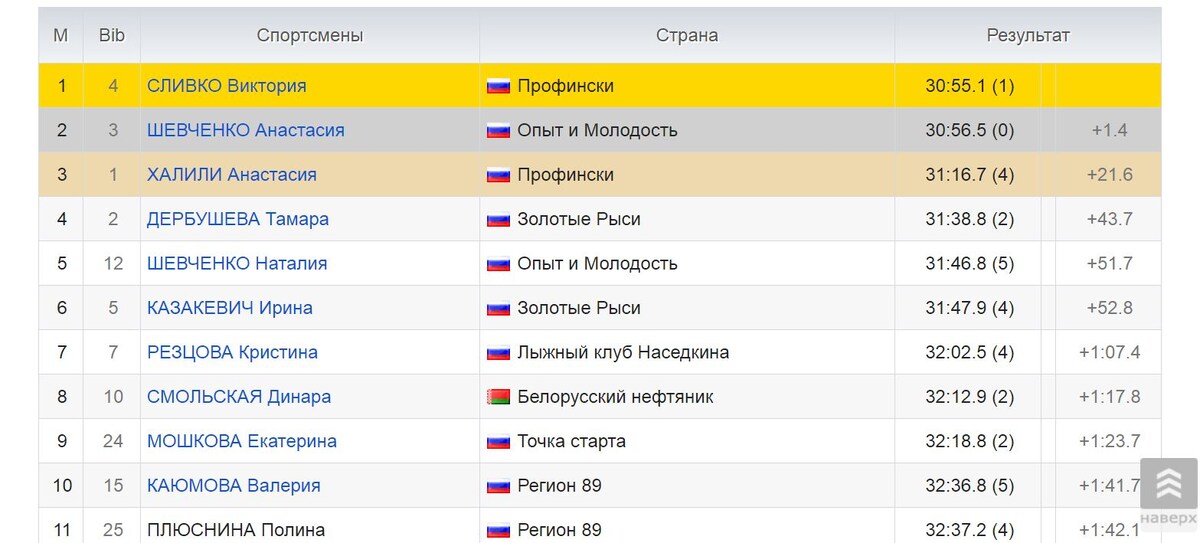Viewport: 1200px width, 543px height.
Task: Click the flag icon beside Точка старта
Action: click(x=498, y=441)
